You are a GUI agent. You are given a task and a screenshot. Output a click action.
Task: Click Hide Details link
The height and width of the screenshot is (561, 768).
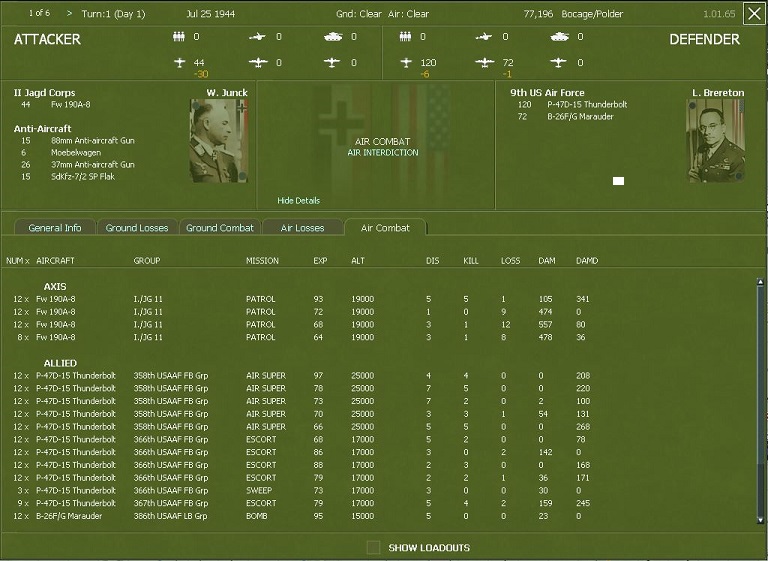click(298, 200)
